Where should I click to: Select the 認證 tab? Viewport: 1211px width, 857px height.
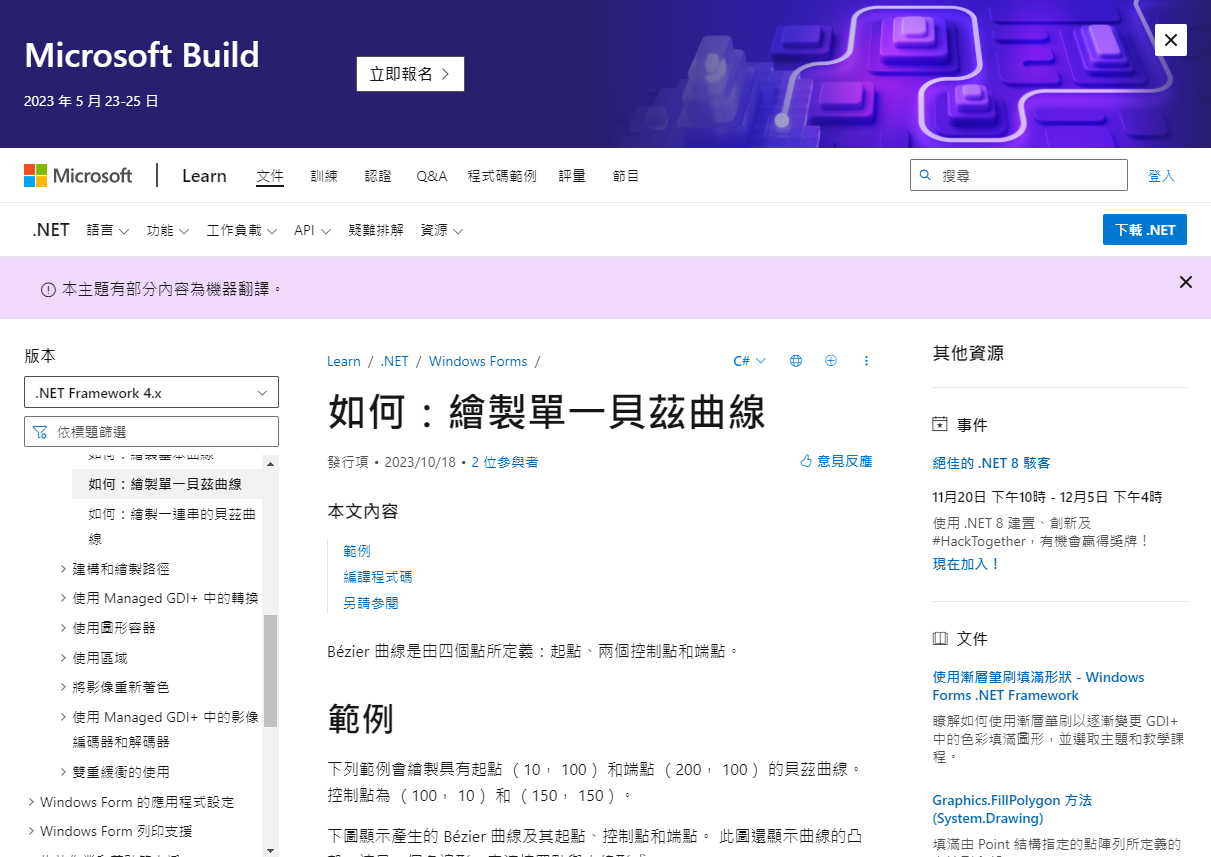point(378,176)
